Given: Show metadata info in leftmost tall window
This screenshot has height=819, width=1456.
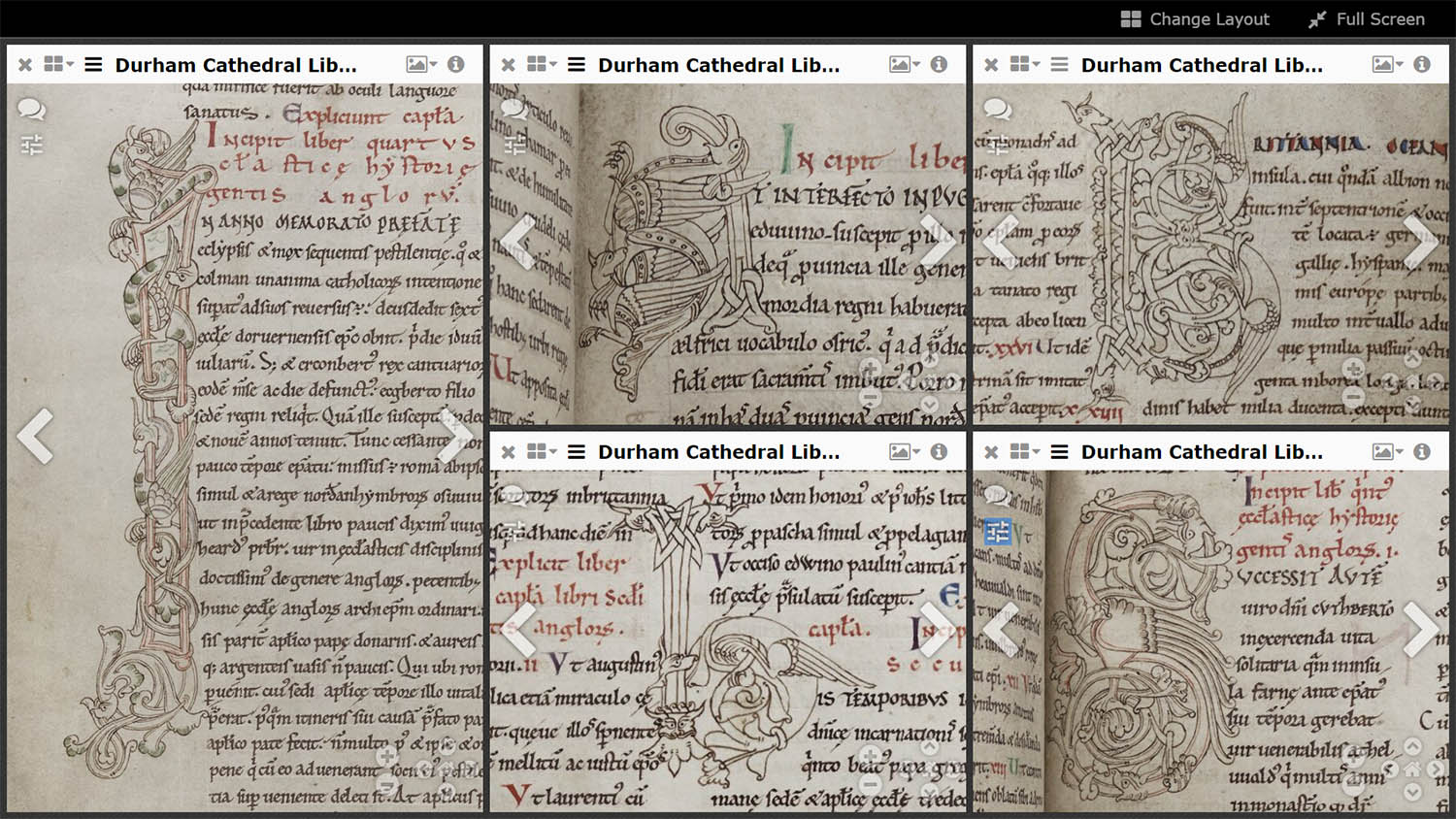Looking at the screenshot, I should [x=455, y=64].
